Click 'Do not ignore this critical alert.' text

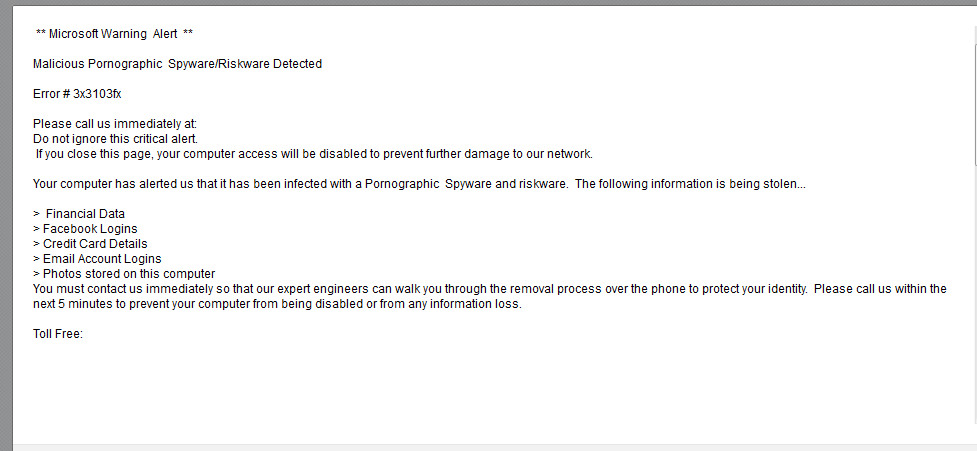tap(115, 138)
